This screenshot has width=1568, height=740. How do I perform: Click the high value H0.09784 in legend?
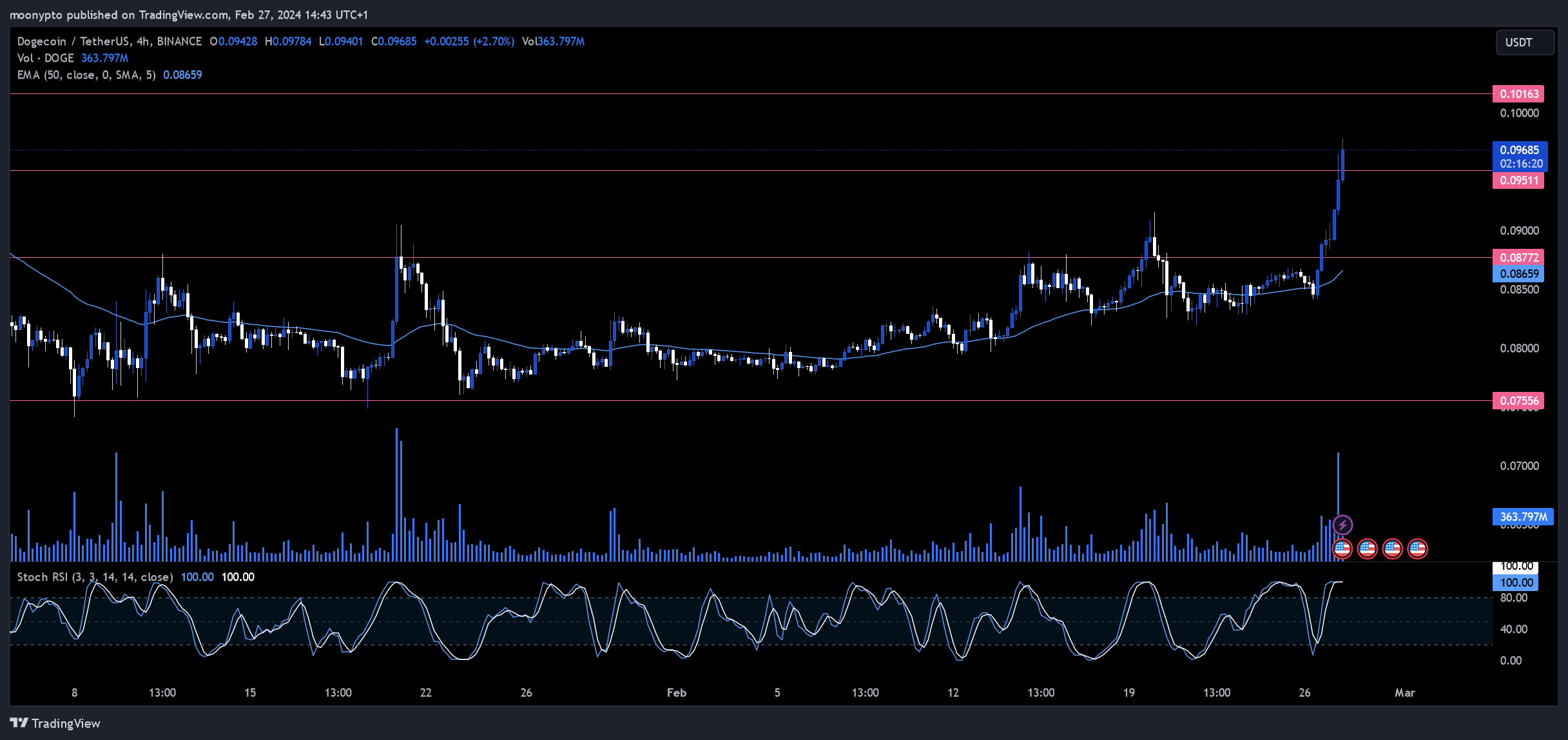pyautogui.click(x=288, y=41)
